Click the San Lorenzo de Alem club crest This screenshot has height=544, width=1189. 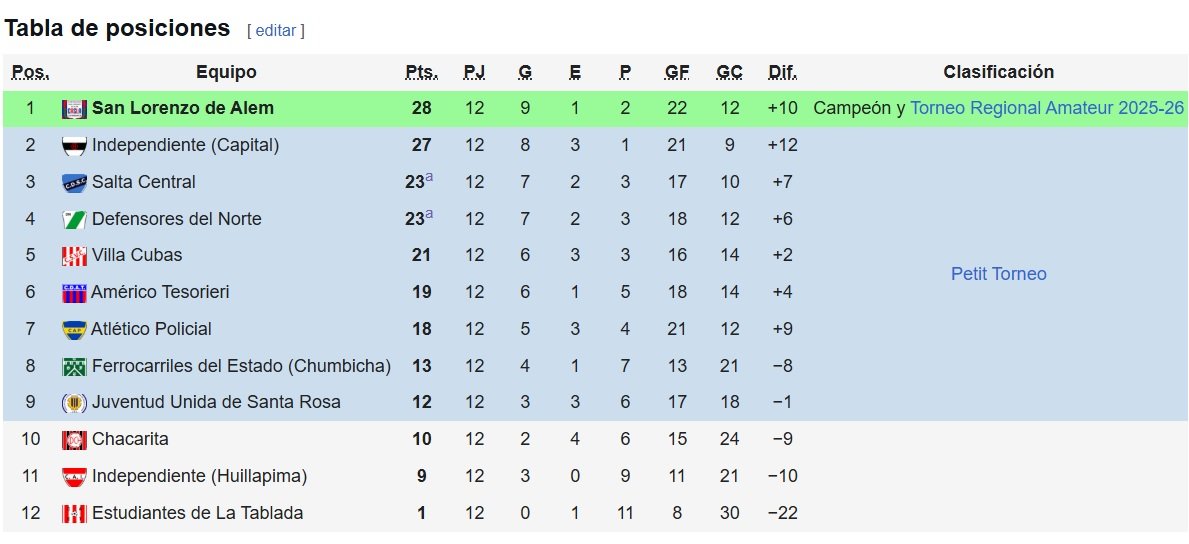point(74,108)
